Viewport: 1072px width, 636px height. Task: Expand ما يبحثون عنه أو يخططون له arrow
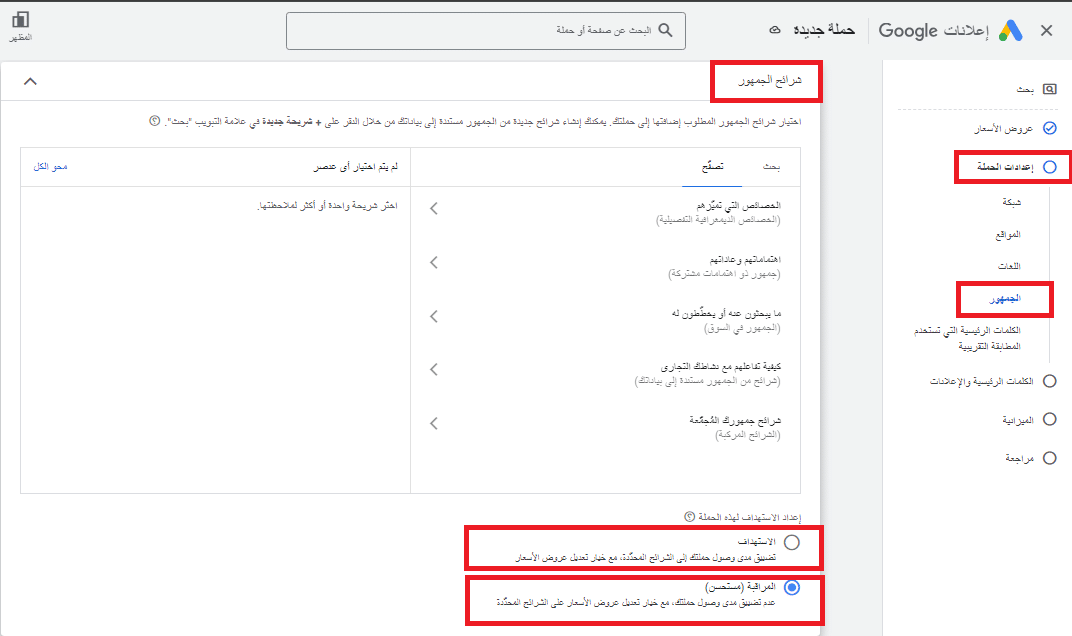click(434, 317)
